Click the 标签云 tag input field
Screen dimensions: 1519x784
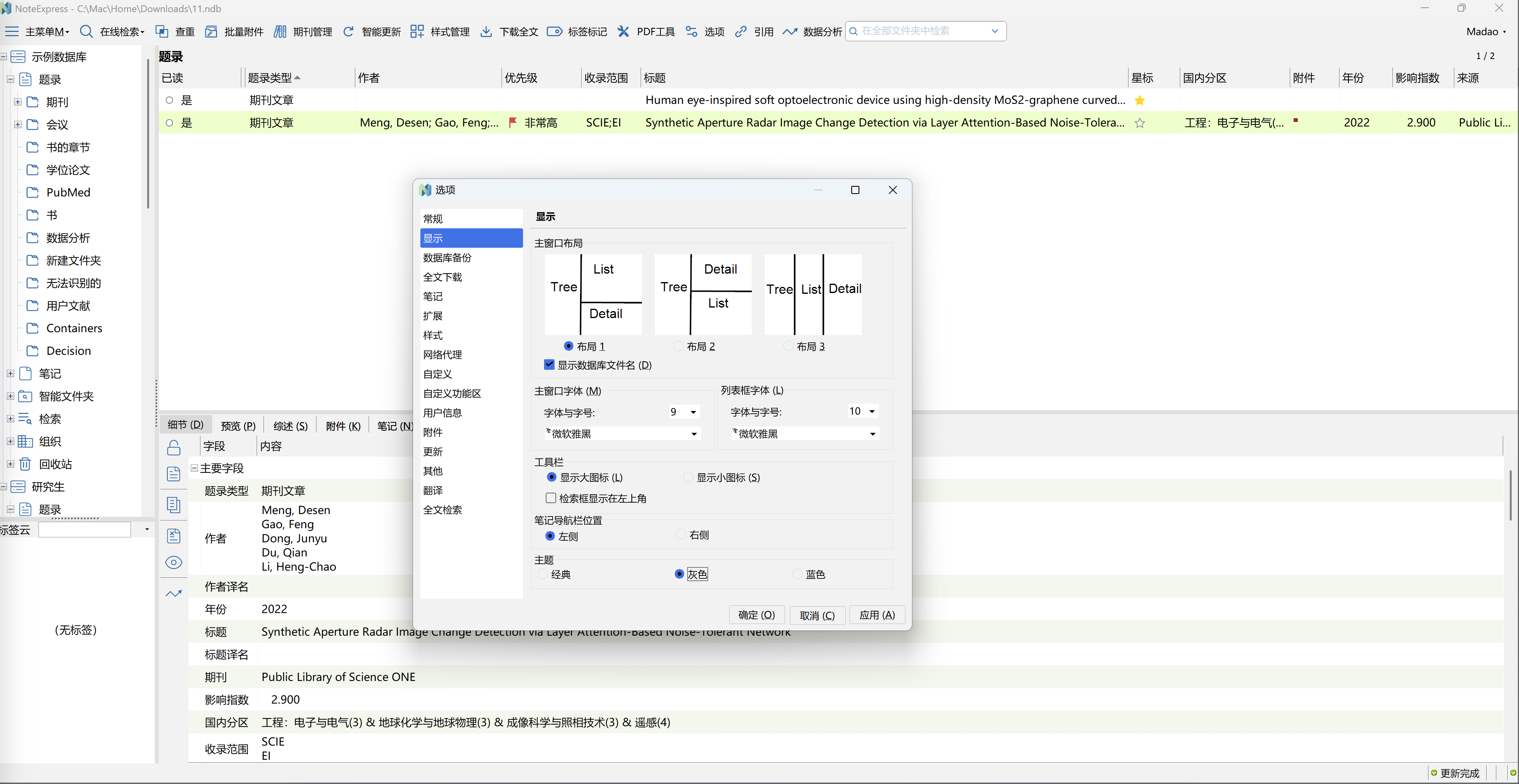point(84,529)
